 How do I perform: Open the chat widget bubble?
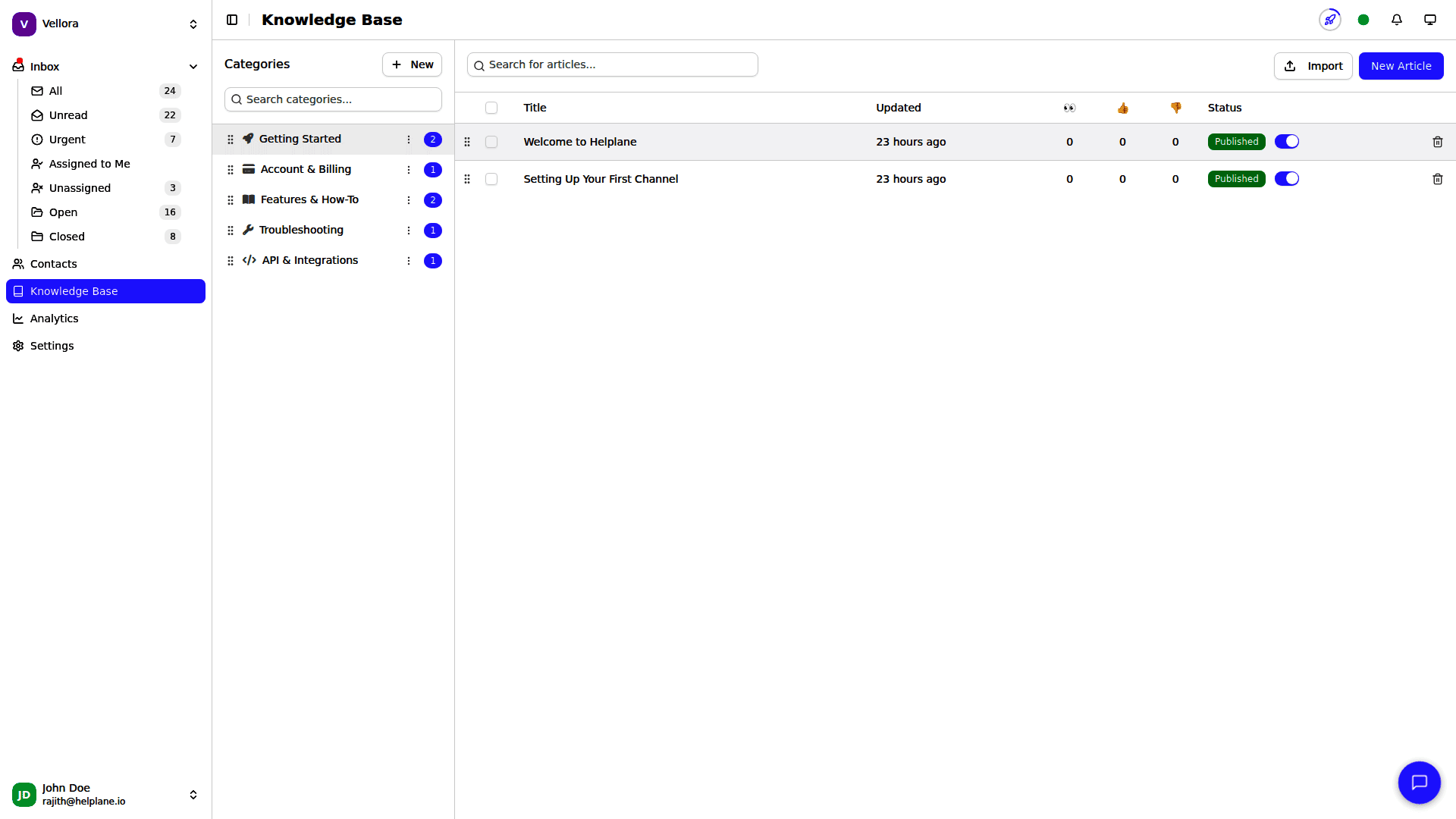1419,782
